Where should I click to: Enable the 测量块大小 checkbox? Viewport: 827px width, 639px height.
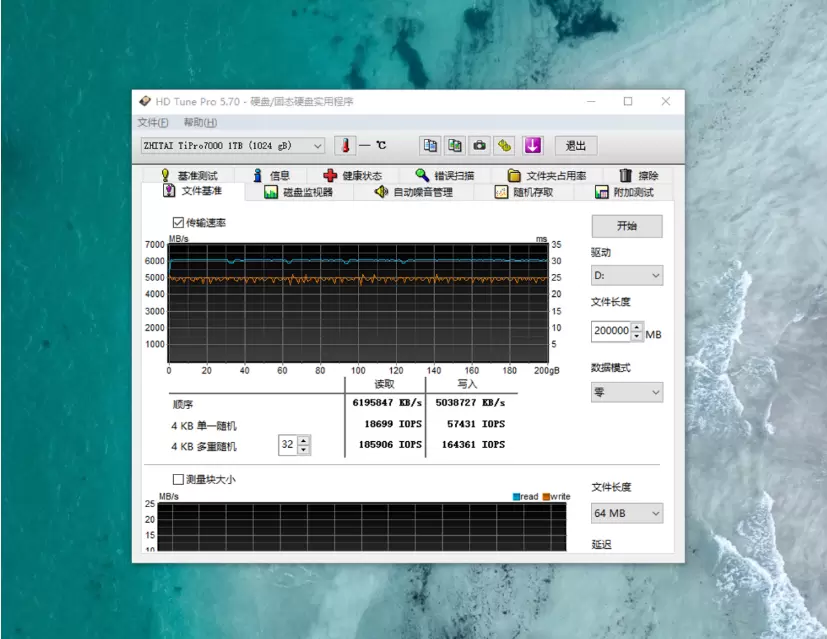178,479
